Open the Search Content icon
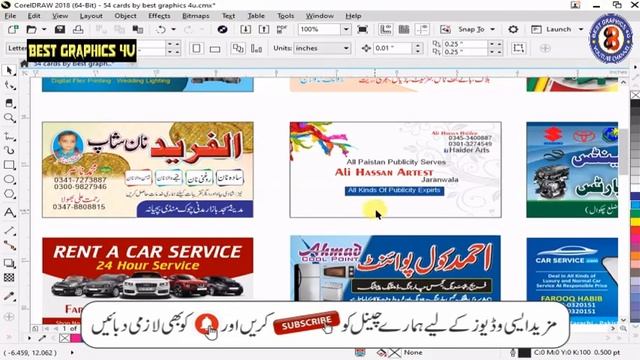This screenshot has height=360, width=640. (222, 29)
